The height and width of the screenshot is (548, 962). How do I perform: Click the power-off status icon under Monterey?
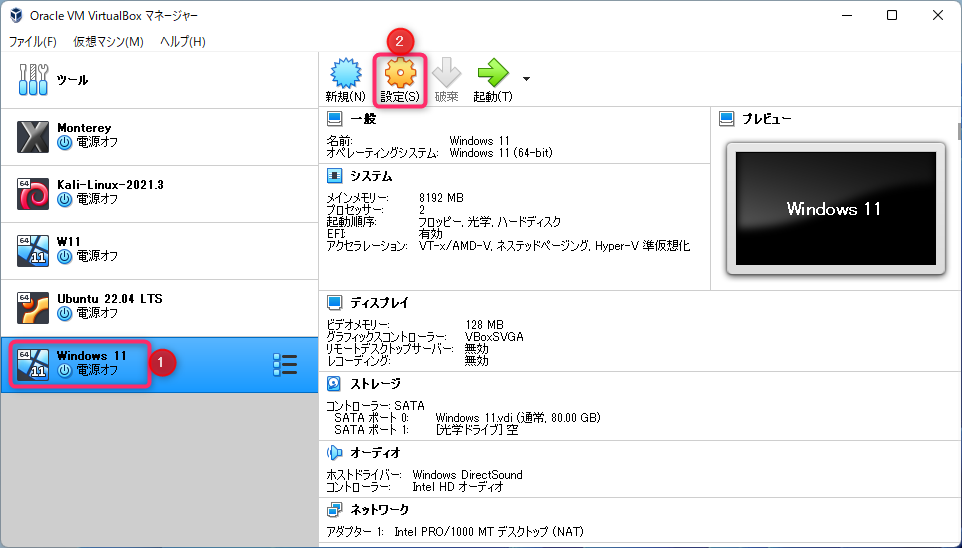64,142
